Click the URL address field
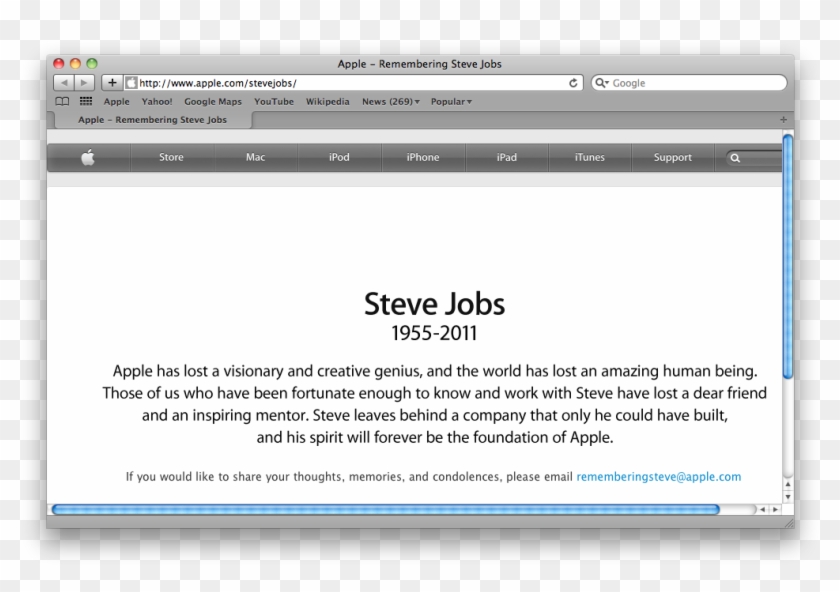This screenshot has width=840, height=592. (350, 83)
